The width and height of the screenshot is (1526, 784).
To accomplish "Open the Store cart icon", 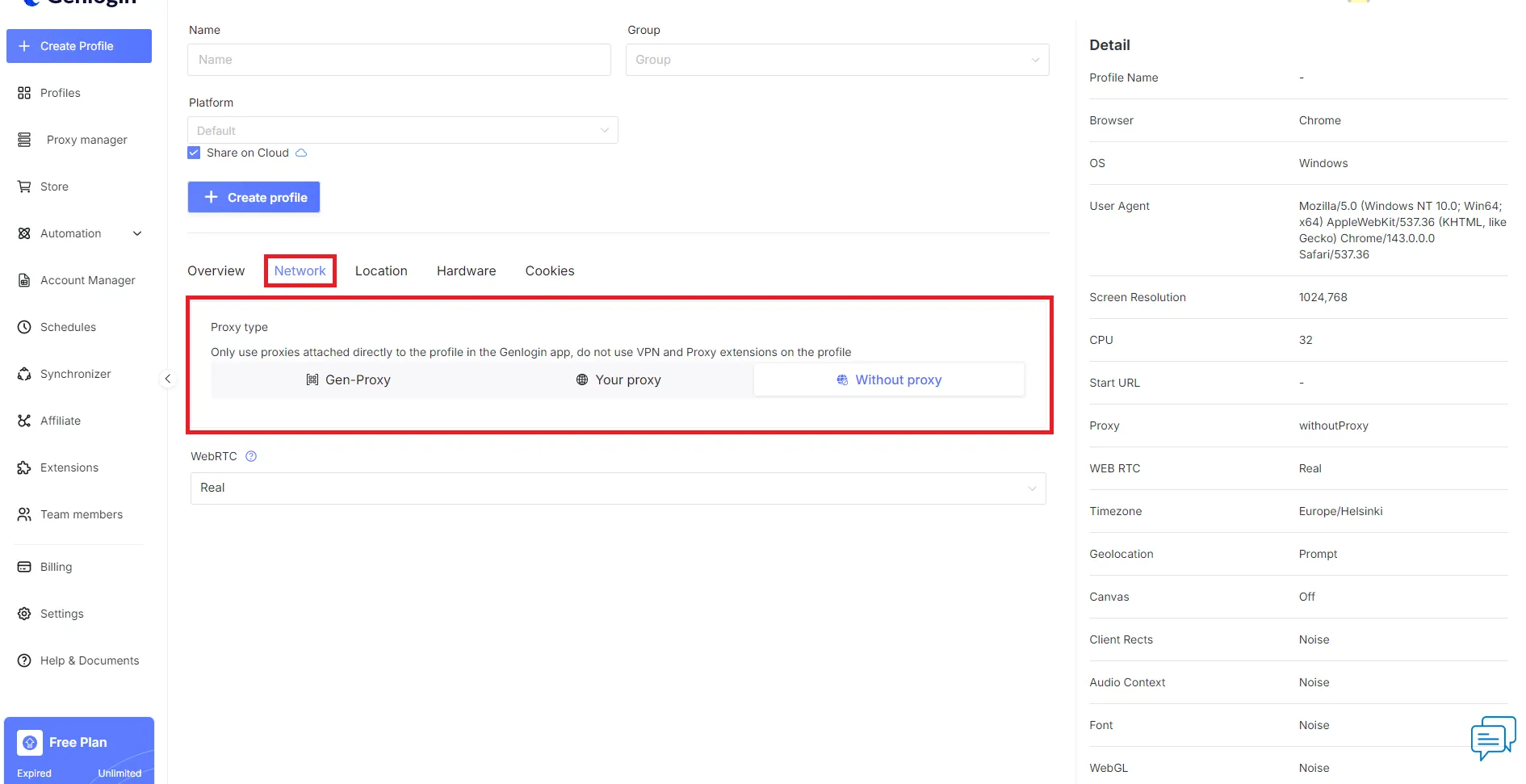I will click(24, 187).
